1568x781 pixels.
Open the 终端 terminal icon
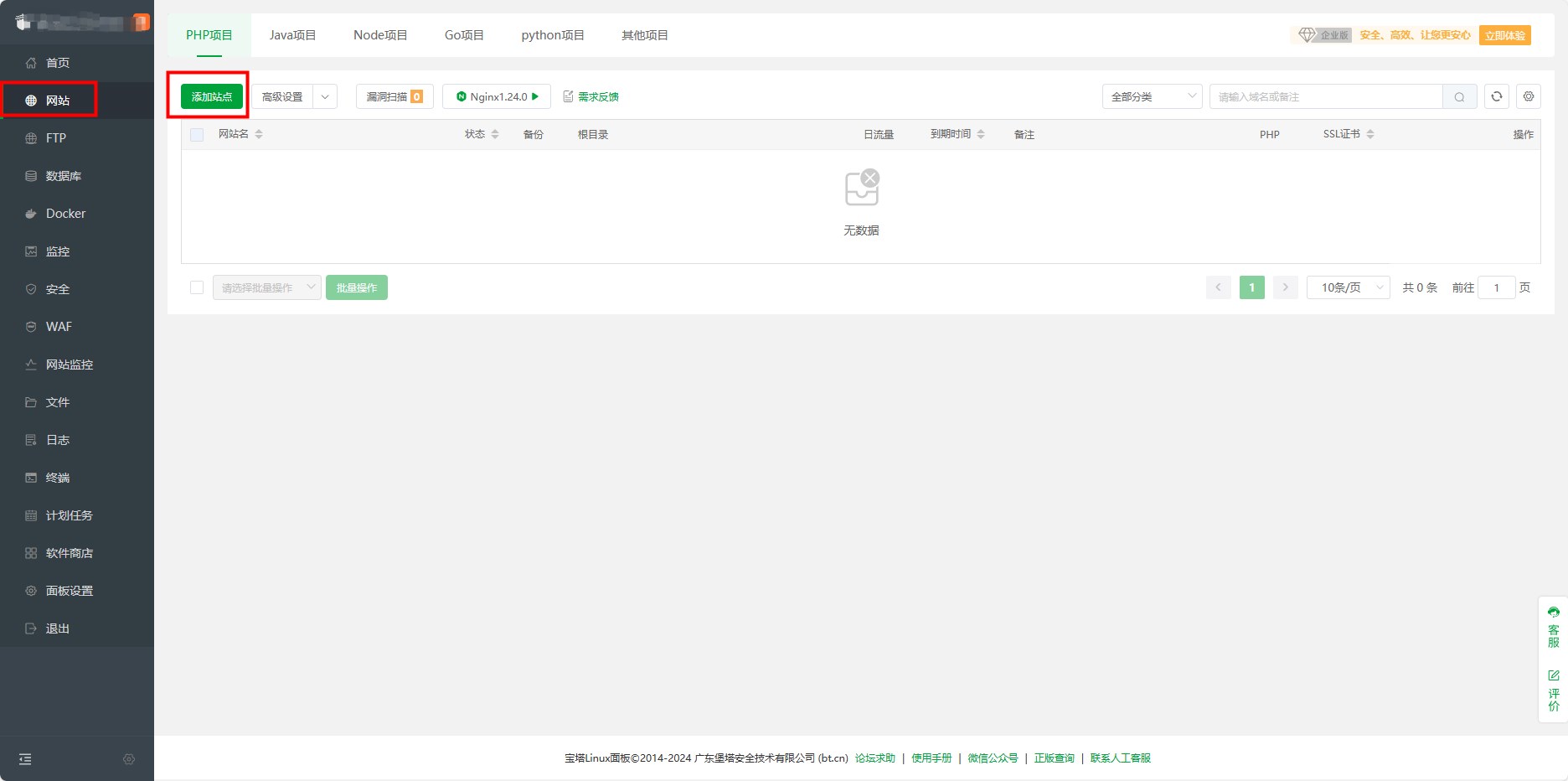click(x=31, y=478)
